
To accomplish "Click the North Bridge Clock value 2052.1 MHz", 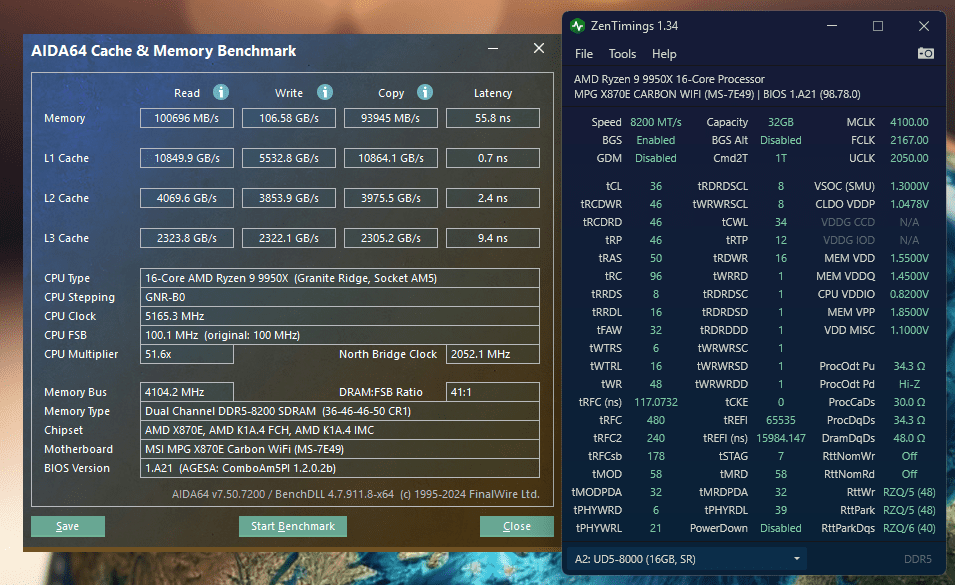I will [x=493, y=354].
